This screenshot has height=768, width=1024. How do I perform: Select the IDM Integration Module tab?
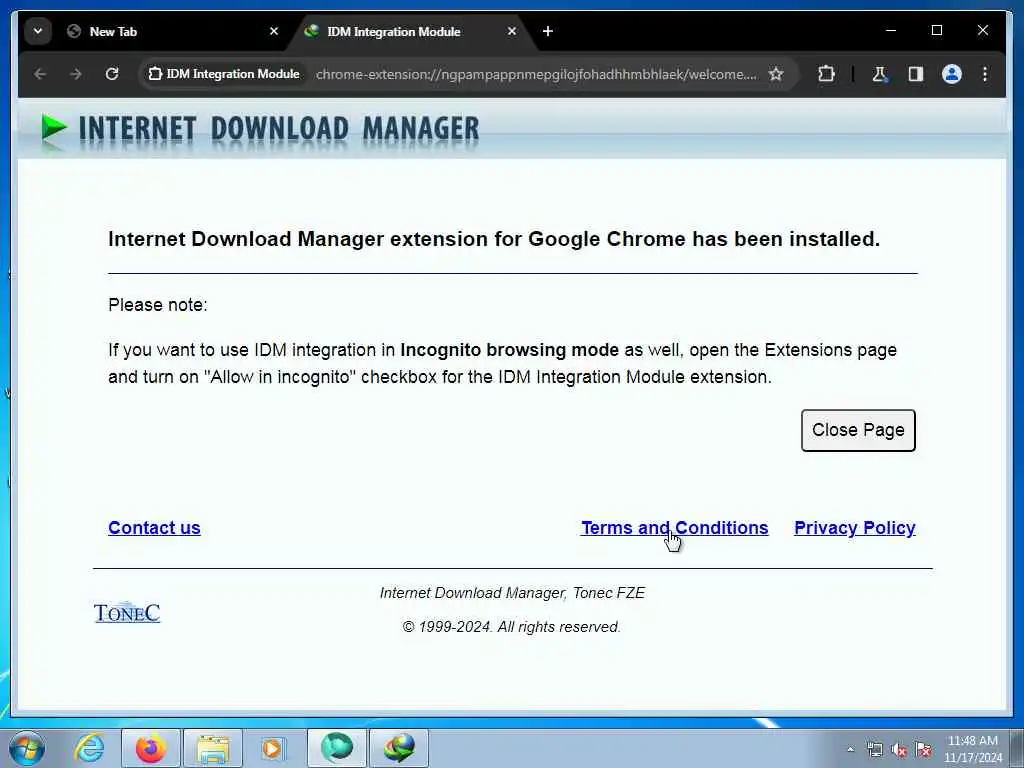pyautogui.click(x=411, y=31)
